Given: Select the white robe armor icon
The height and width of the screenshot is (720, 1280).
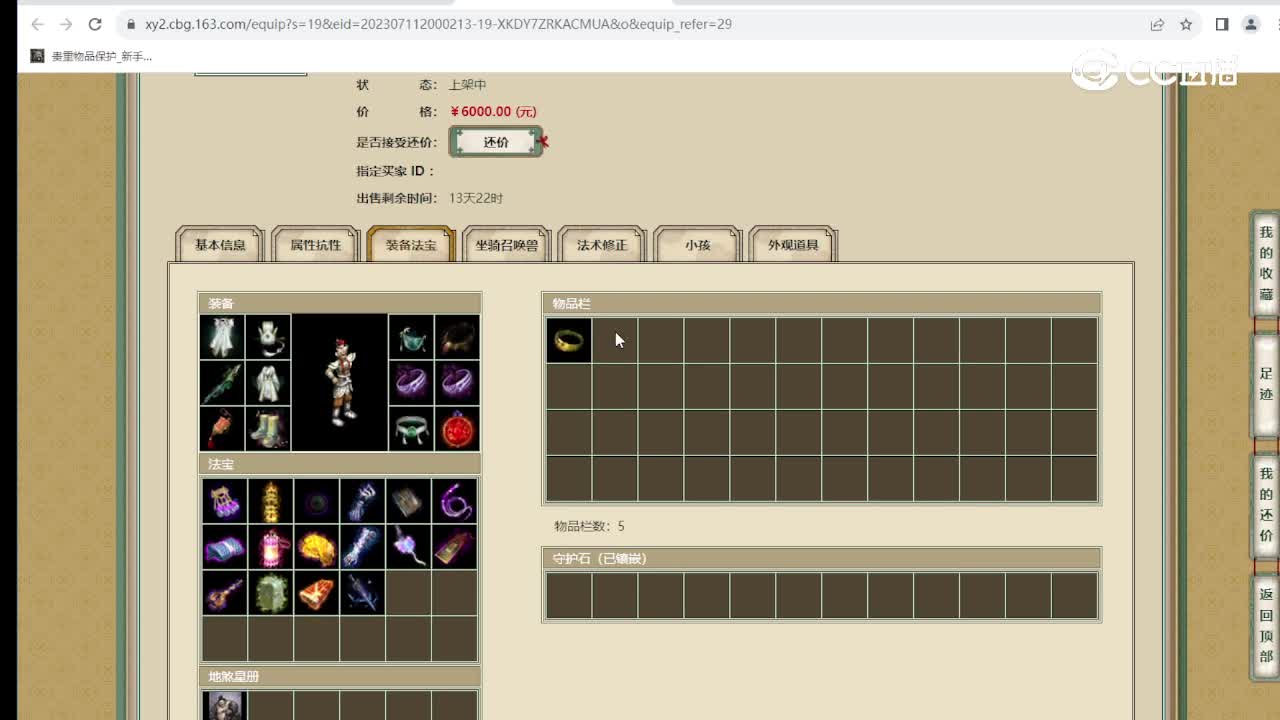Looking at the screenshot, I should (x=268, y=383).
